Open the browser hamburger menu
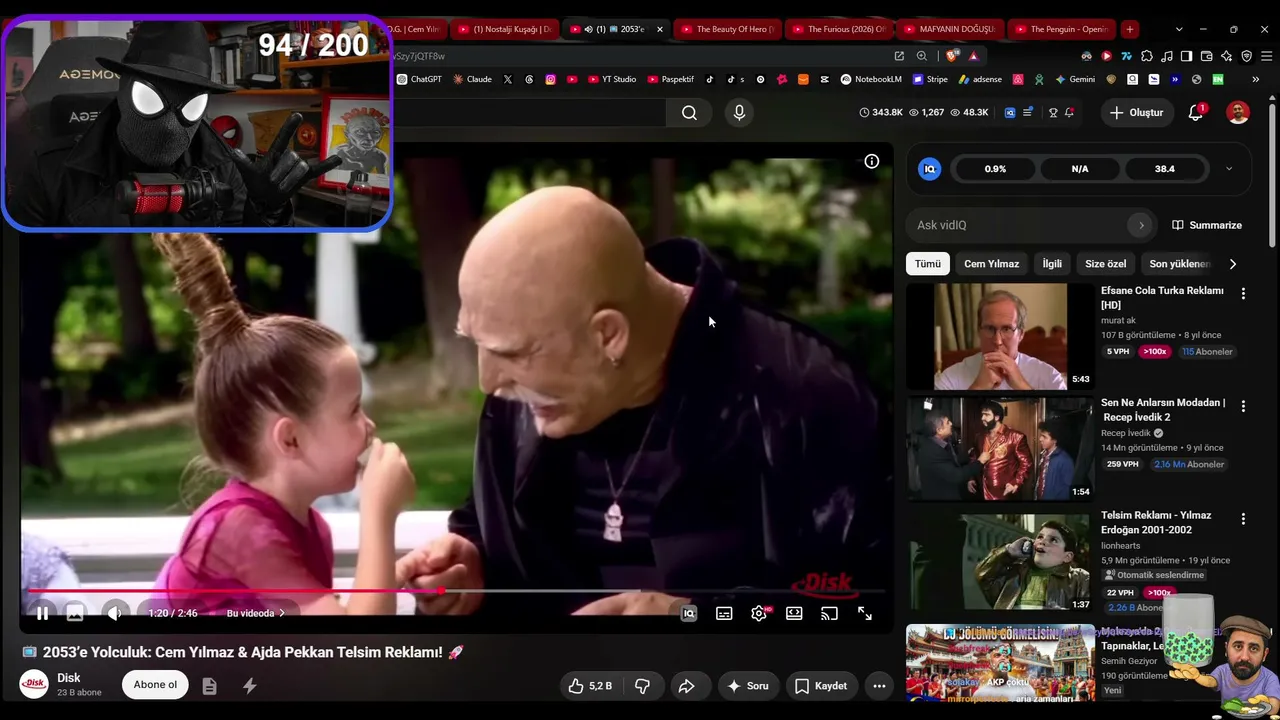 coord(1265,56)
